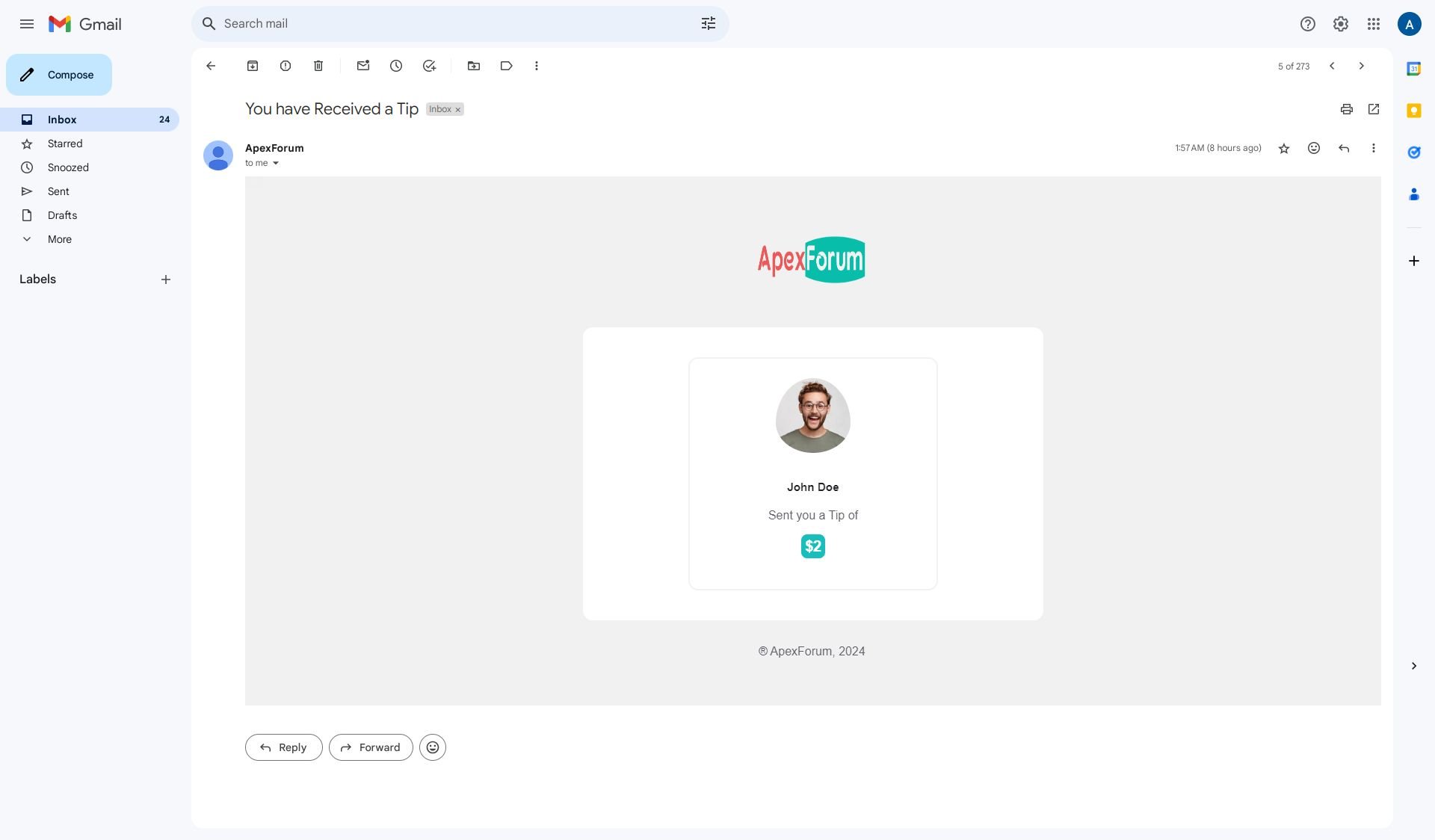Click the Compose button
This screenshot has width=1435, height=840.
pos(59,75)
